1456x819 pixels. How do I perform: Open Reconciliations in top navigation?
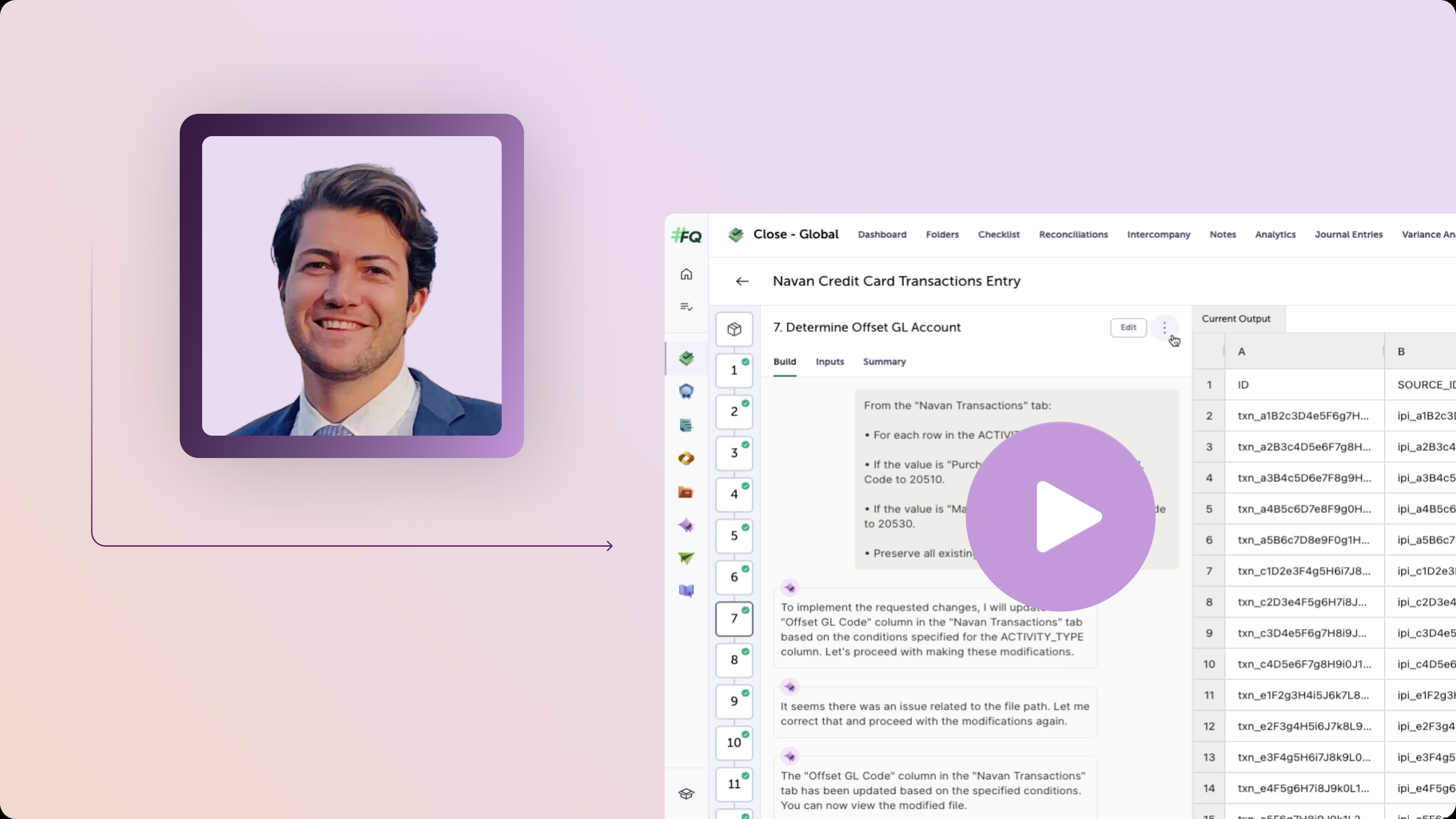pos(1073,235)
